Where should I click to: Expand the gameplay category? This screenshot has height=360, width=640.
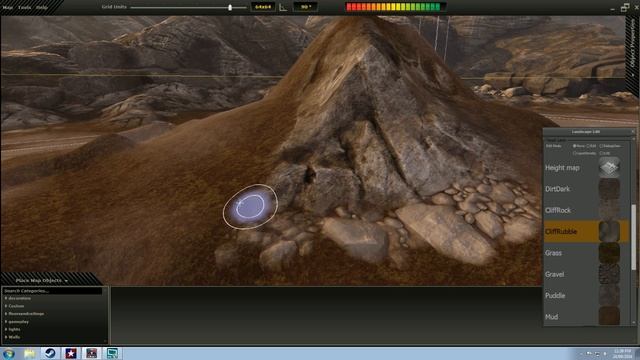(6, 322)
